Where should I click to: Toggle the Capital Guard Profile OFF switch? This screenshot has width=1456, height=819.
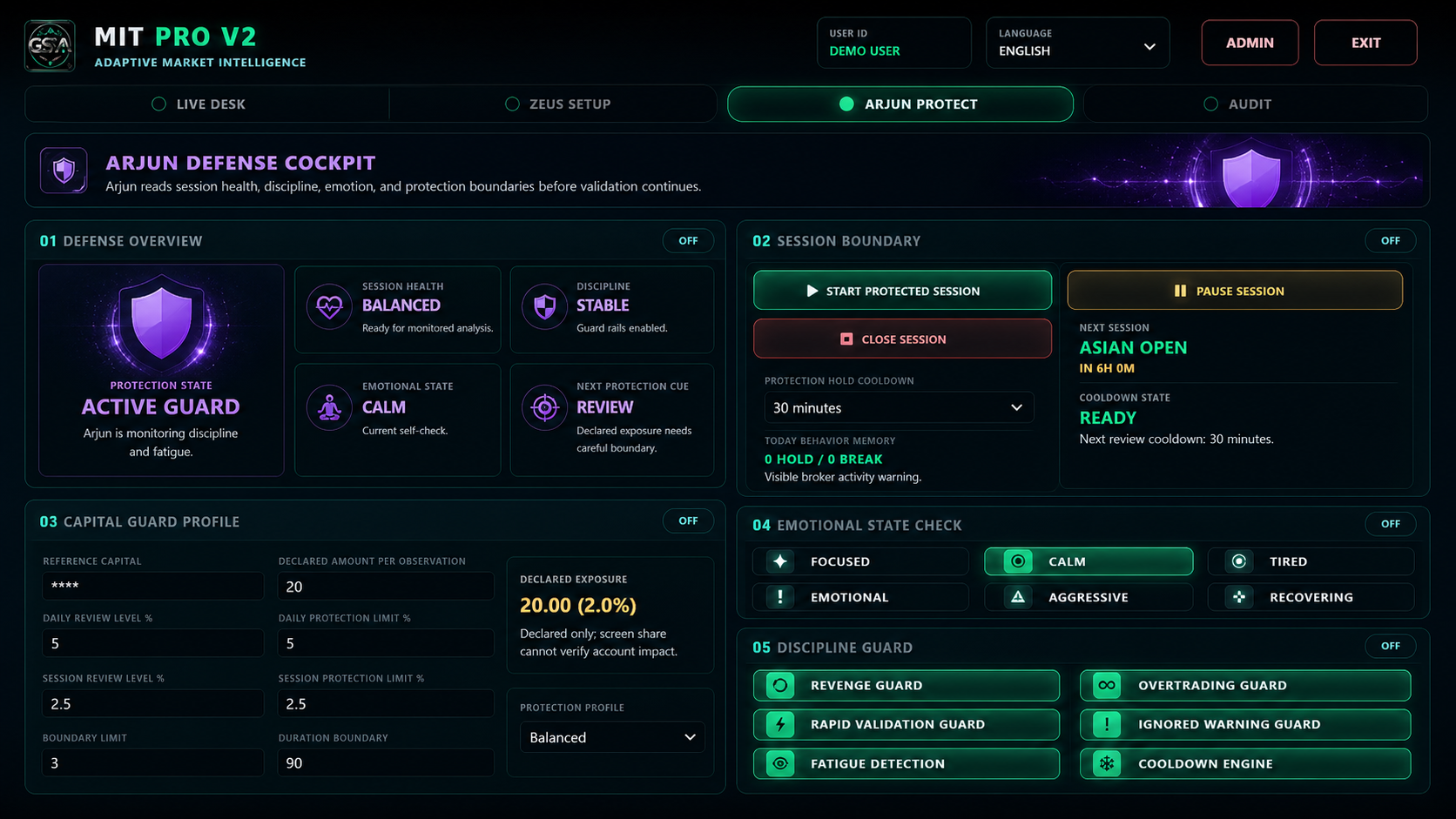pyautogui.click(x=688, y=520)
